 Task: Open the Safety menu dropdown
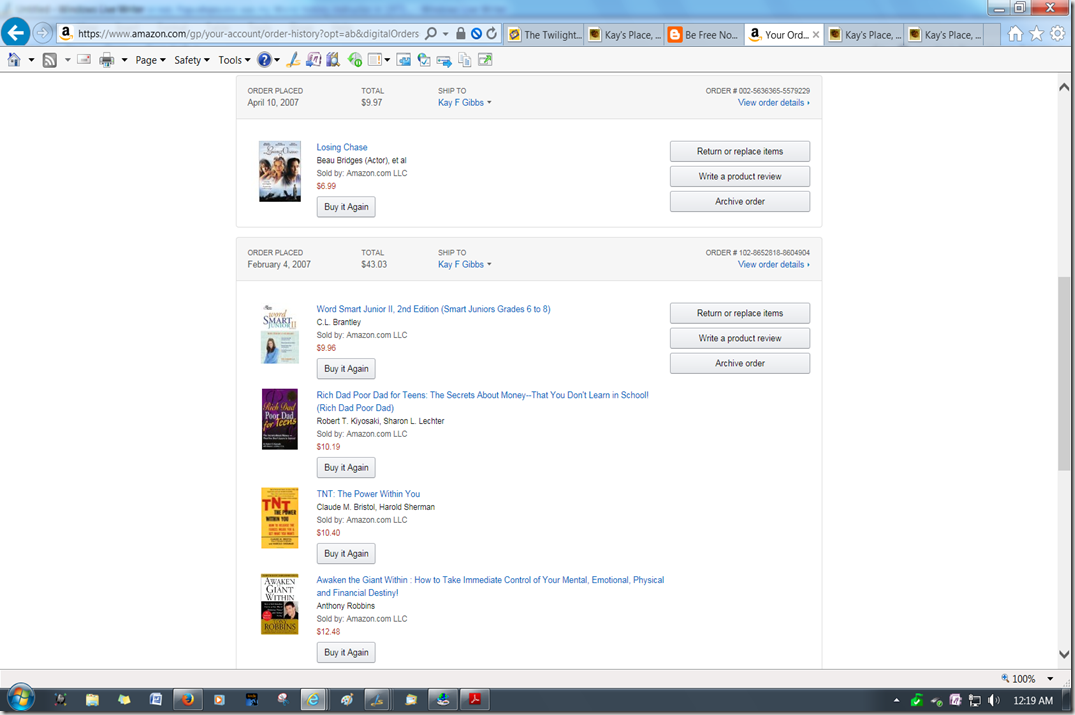(x=192, y=60)
